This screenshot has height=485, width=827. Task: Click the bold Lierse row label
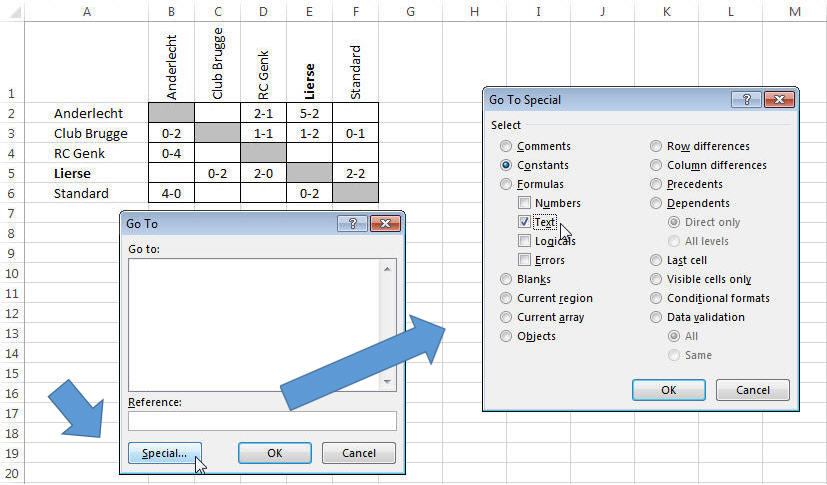tap(72, 173)
